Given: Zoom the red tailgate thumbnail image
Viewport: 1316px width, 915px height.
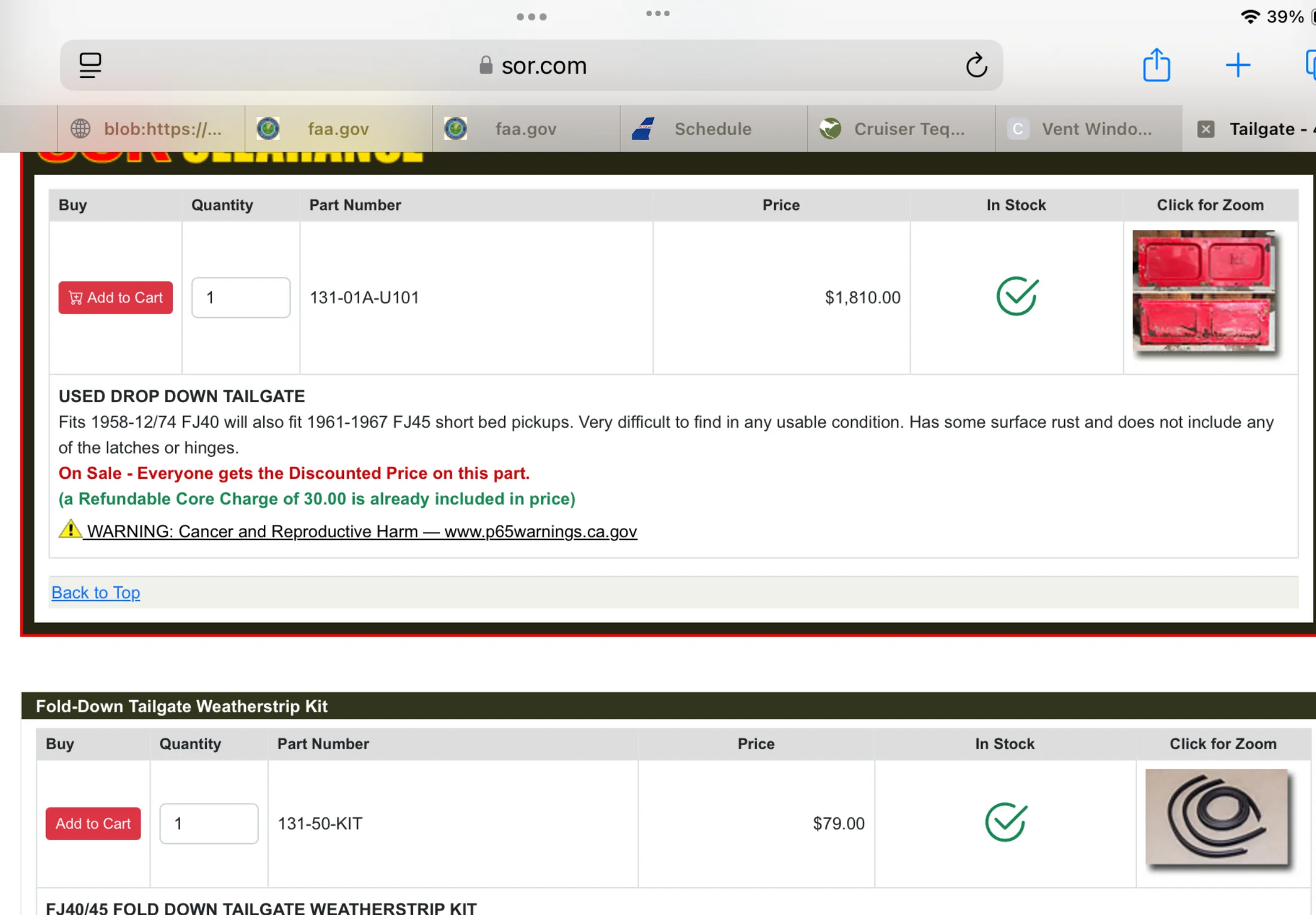Looking at the screenshot, I should [1205, 291].
